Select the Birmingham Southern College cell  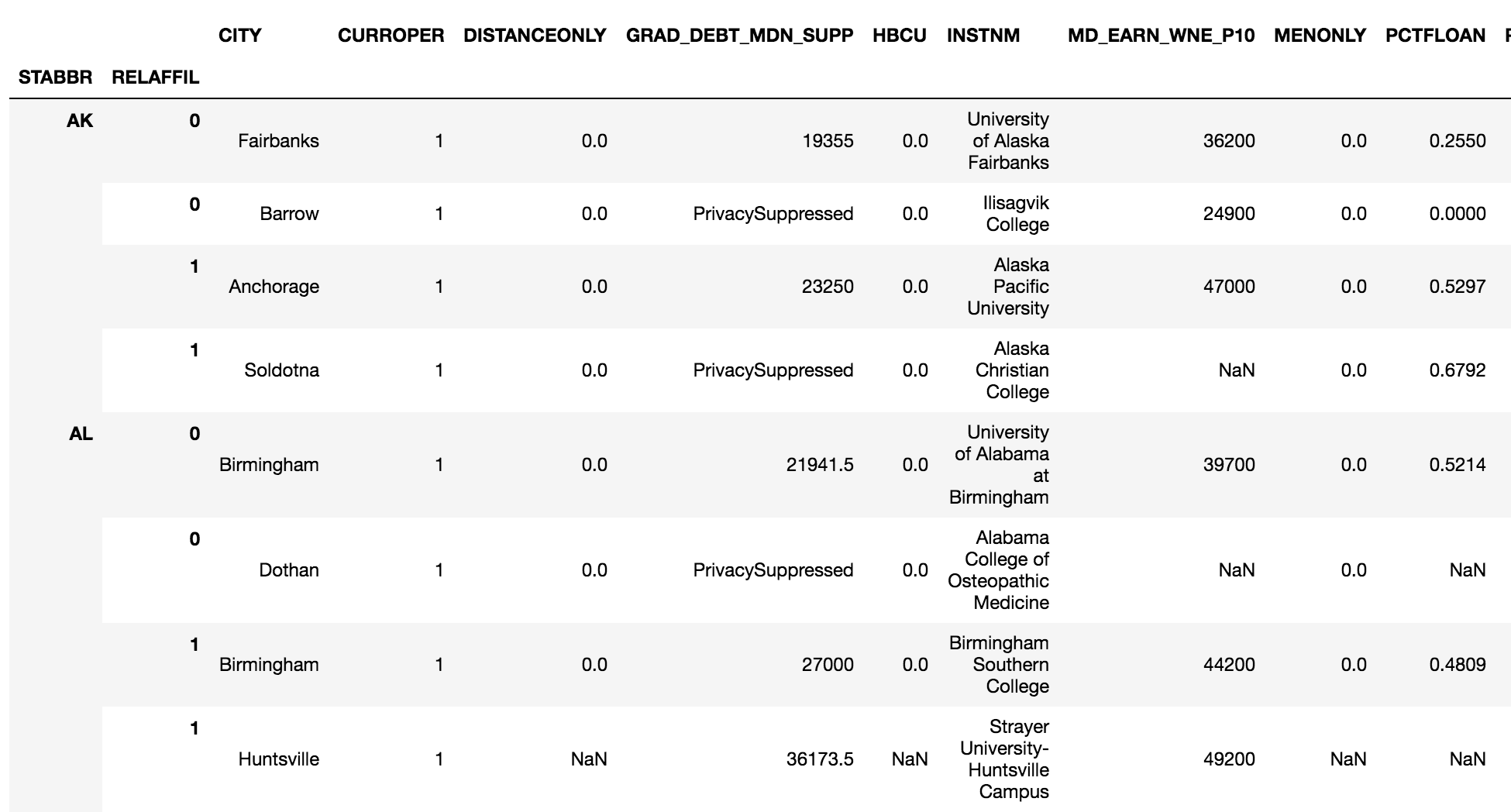coord(999,665)
